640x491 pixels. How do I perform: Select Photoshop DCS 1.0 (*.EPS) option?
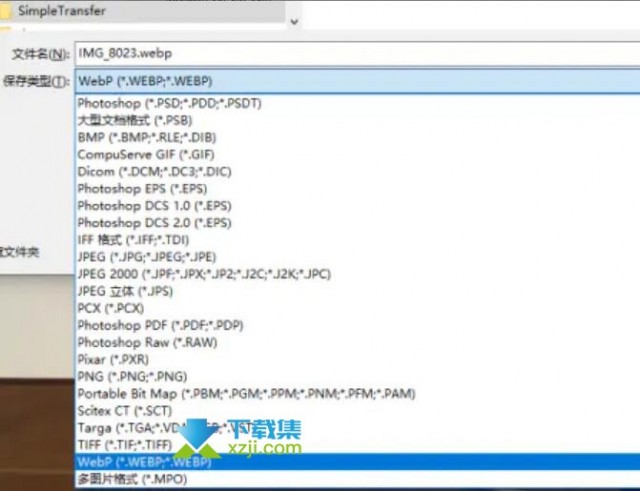click(x=358, y=206)
